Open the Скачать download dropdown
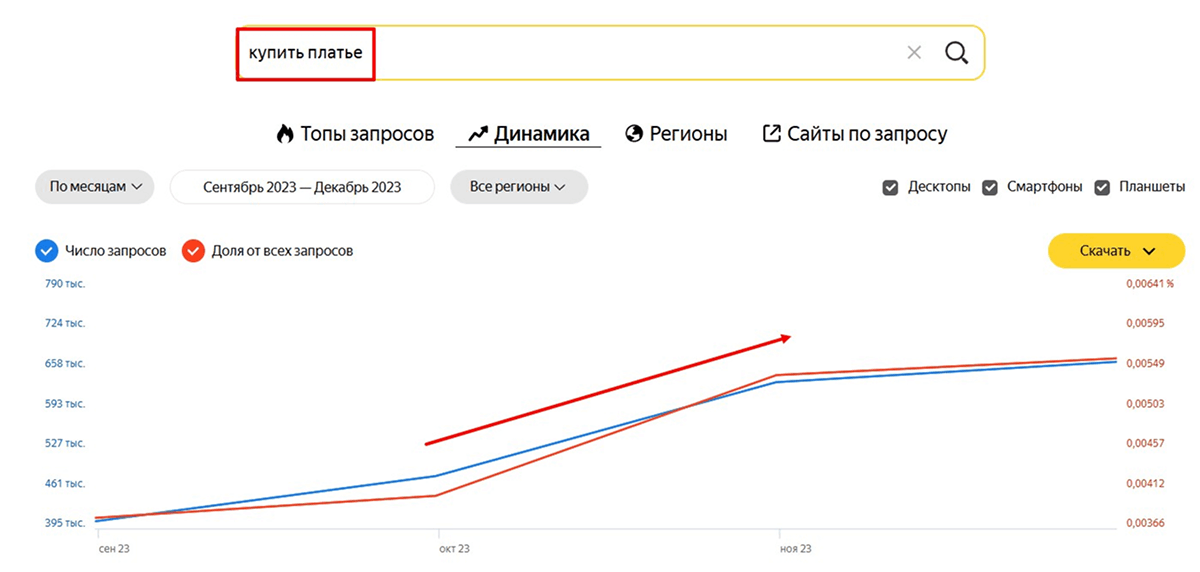Image resolution: width=1200 pixels, height=572 pixels. click(x=1116, y=251)
